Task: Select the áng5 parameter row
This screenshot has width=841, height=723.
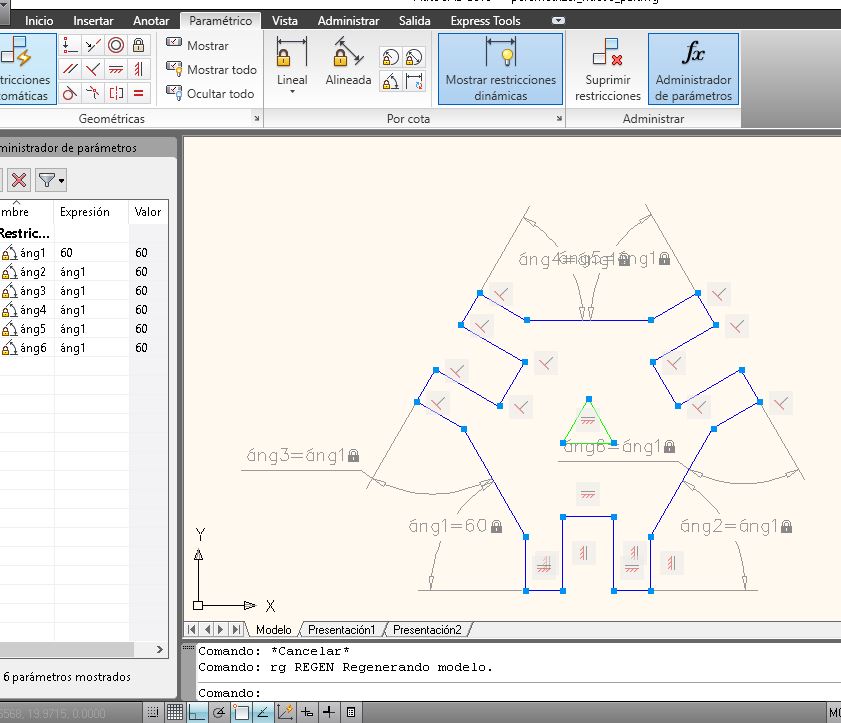Action: (84, 329)
